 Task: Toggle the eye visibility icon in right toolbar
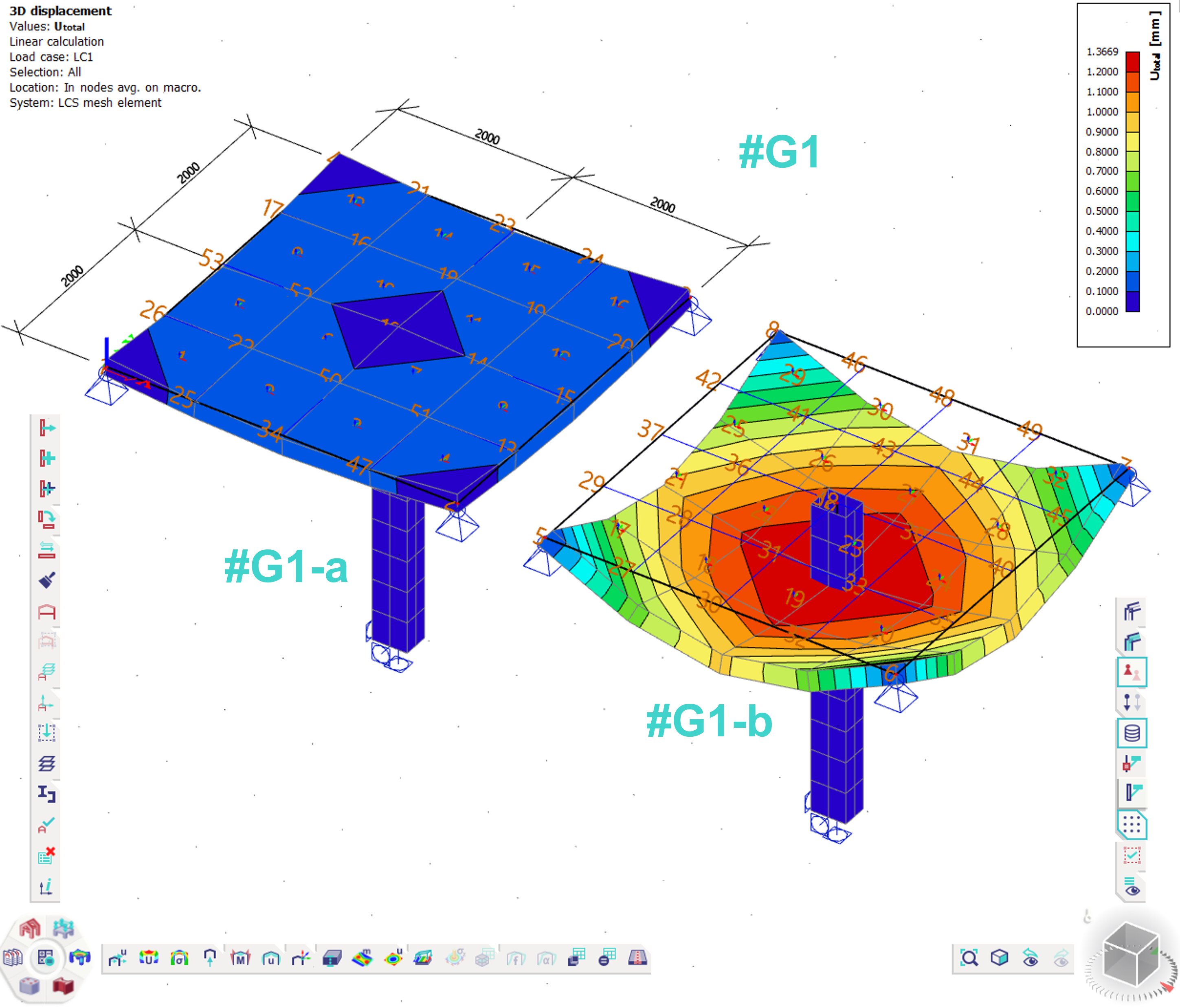[x=1132, y=886]
